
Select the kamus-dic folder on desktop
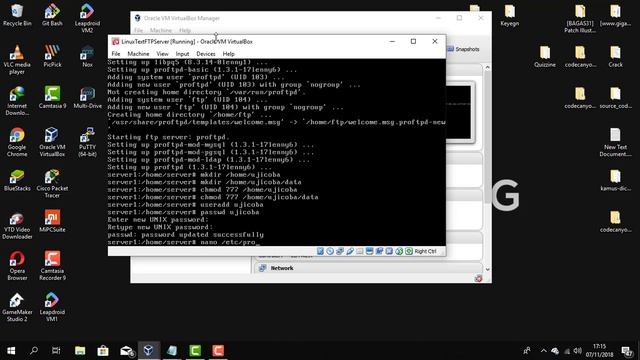(x=616, y=181)
